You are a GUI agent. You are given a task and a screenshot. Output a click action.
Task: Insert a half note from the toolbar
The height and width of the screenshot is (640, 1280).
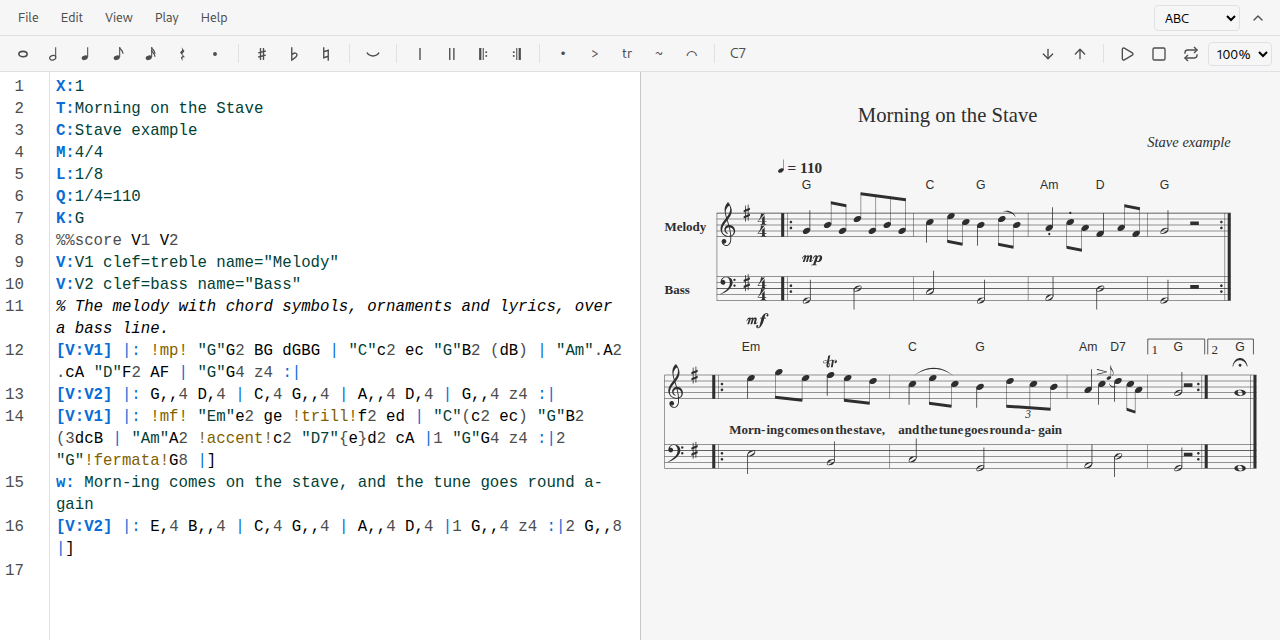(54, 54)
